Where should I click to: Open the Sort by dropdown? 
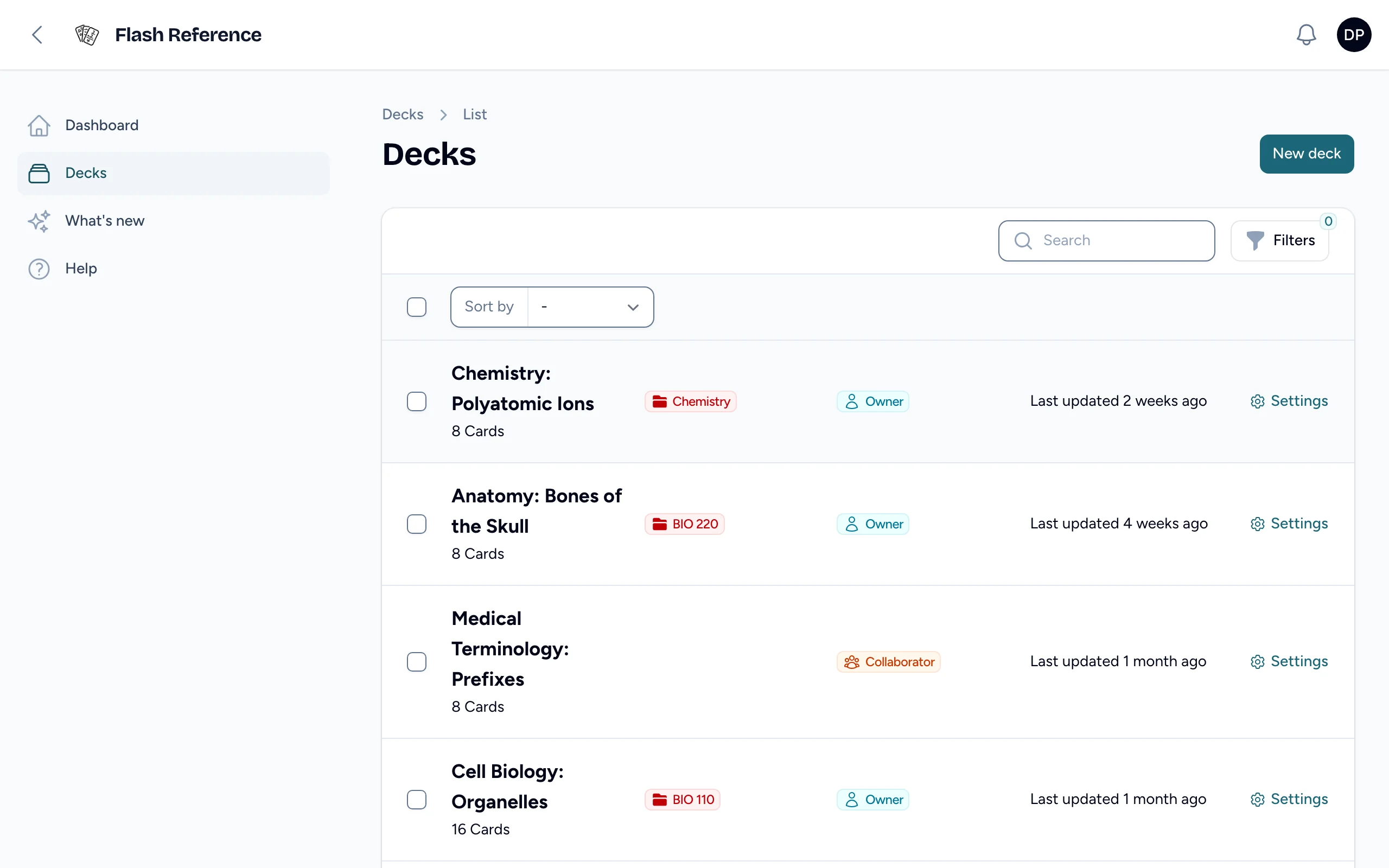click(x=590, y=307)
